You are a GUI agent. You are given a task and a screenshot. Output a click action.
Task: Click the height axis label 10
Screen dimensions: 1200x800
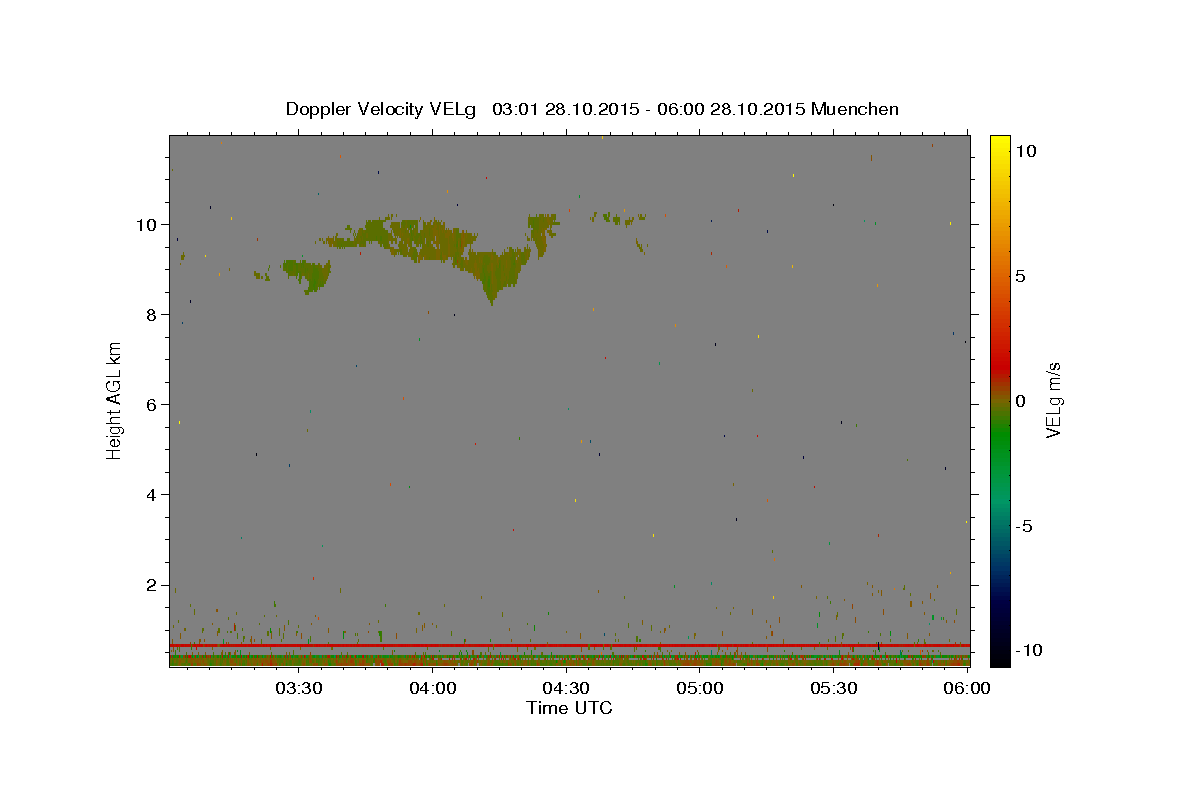pos(146,224)
